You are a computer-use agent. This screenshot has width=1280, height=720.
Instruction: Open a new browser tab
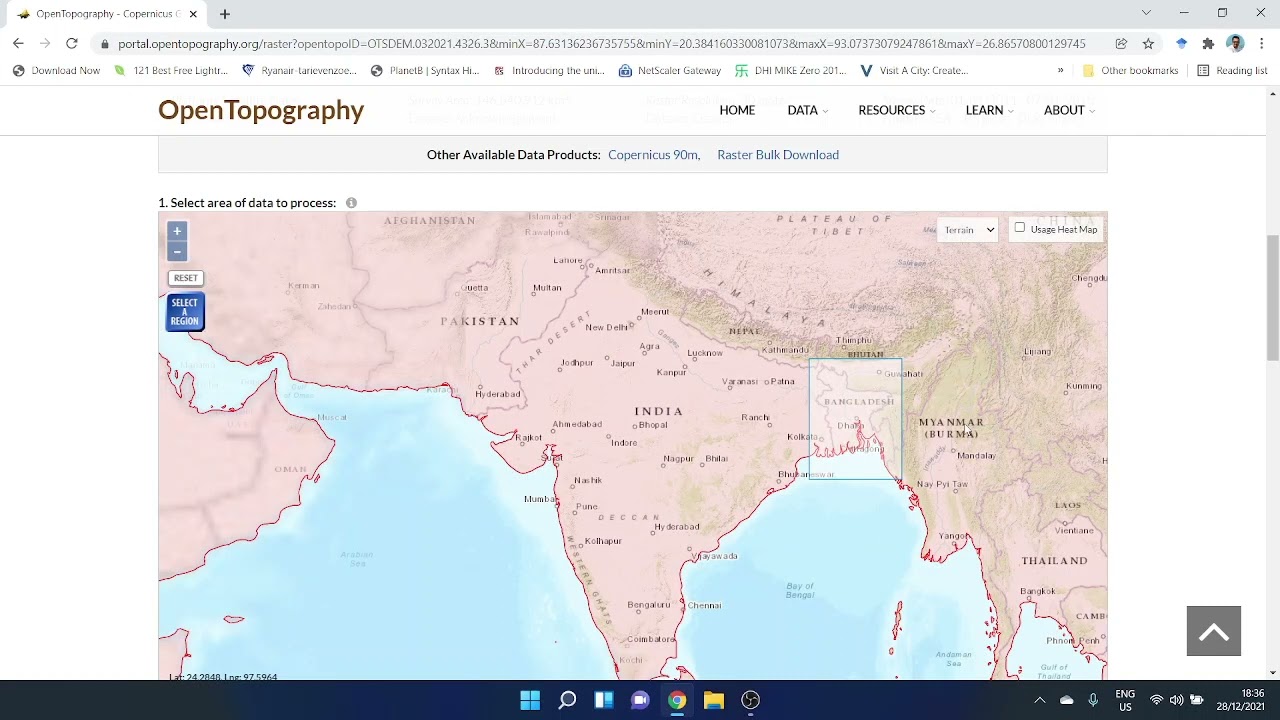(x=225, y=14)
